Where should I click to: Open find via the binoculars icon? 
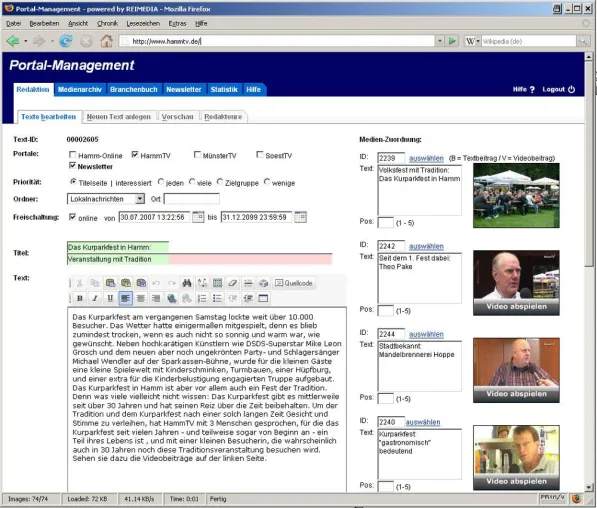187,283
